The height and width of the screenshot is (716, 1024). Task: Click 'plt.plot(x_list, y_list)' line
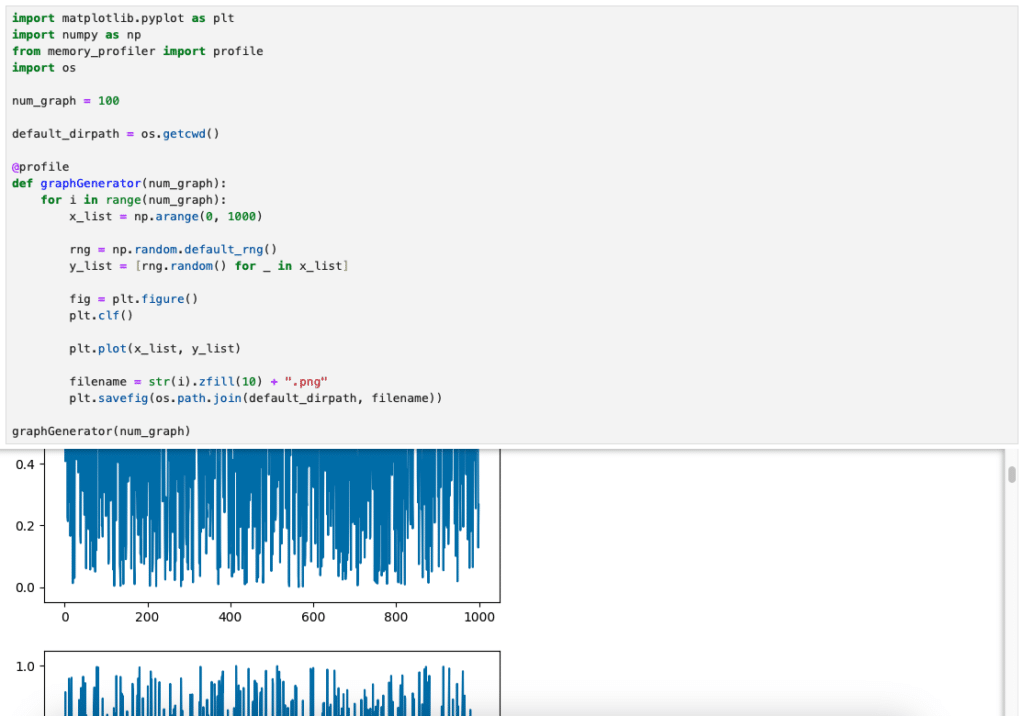[x=155, y=349]
